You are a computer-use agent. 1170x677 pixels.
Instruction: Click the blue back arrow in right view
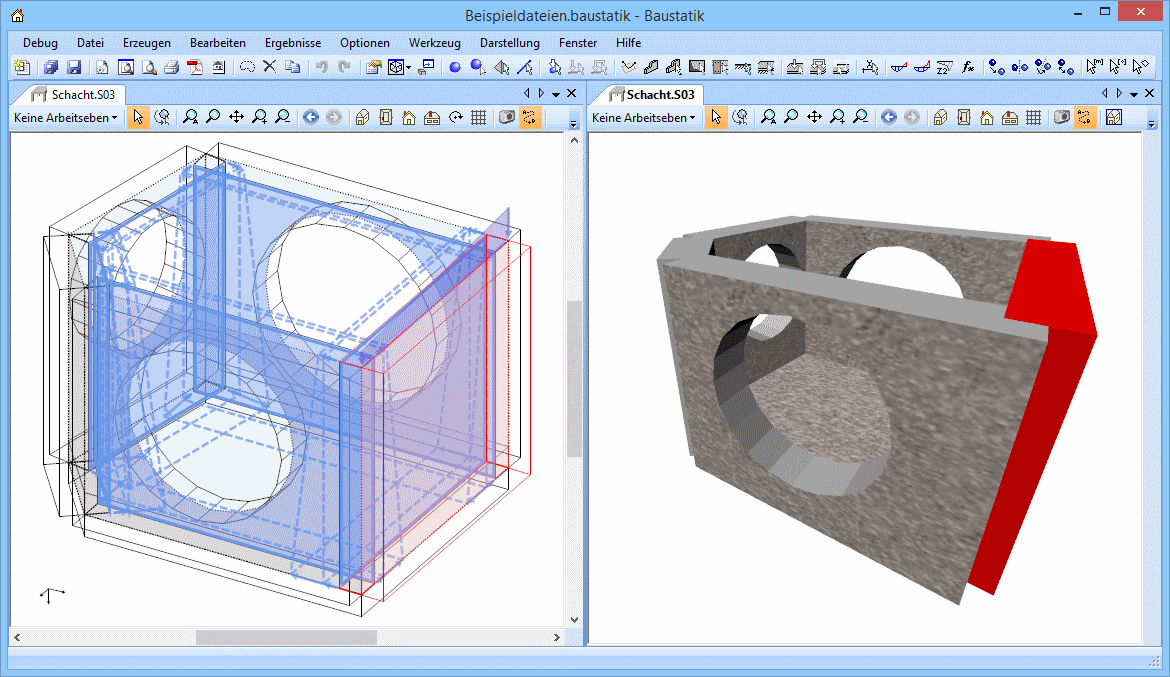click(888, 118)
